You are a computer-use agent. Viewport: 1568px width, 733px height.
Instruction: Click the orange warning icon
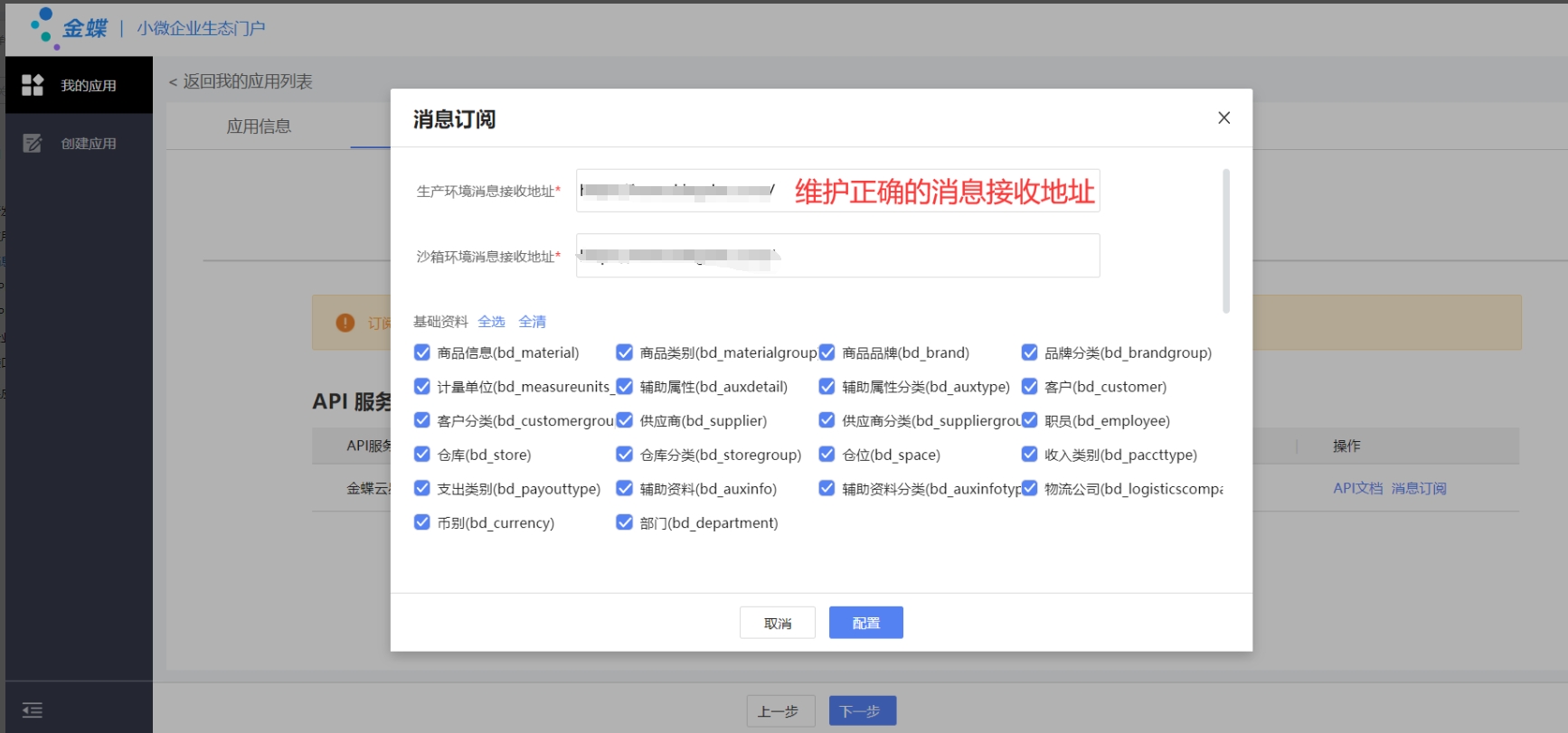345,323
